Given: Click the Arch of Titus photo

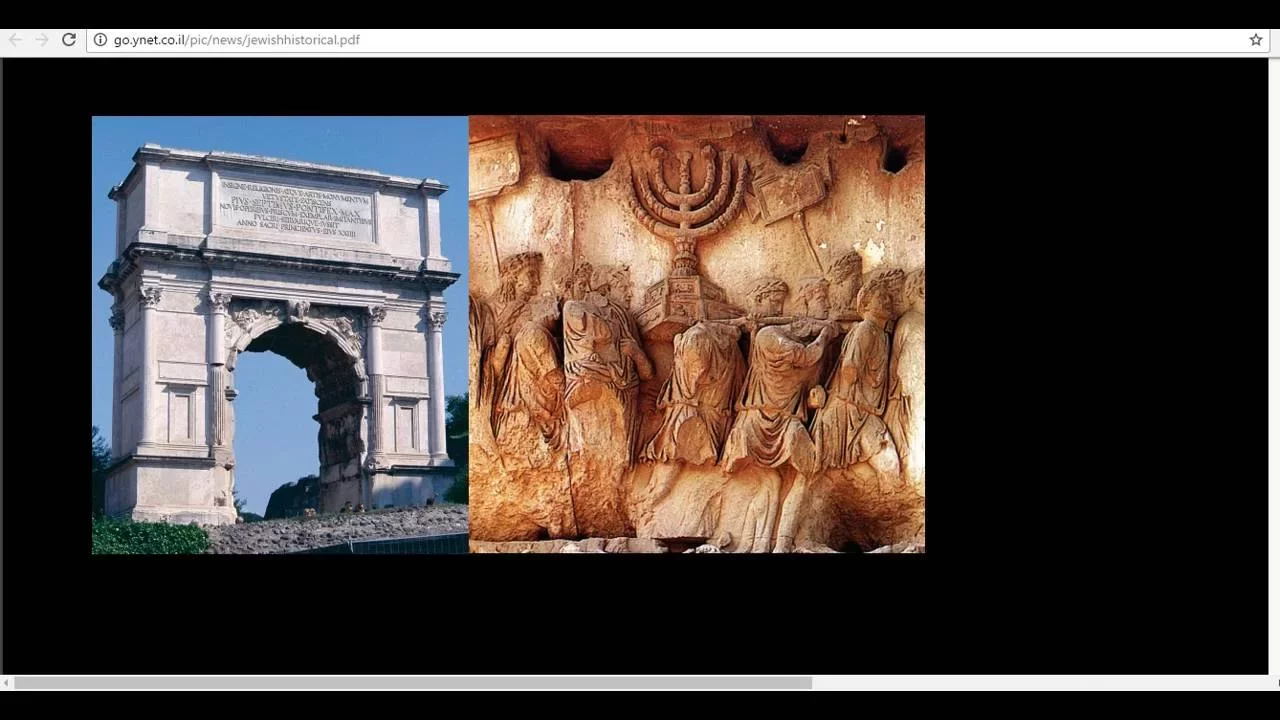Looking at the screenshot, I should pos(280,335).
